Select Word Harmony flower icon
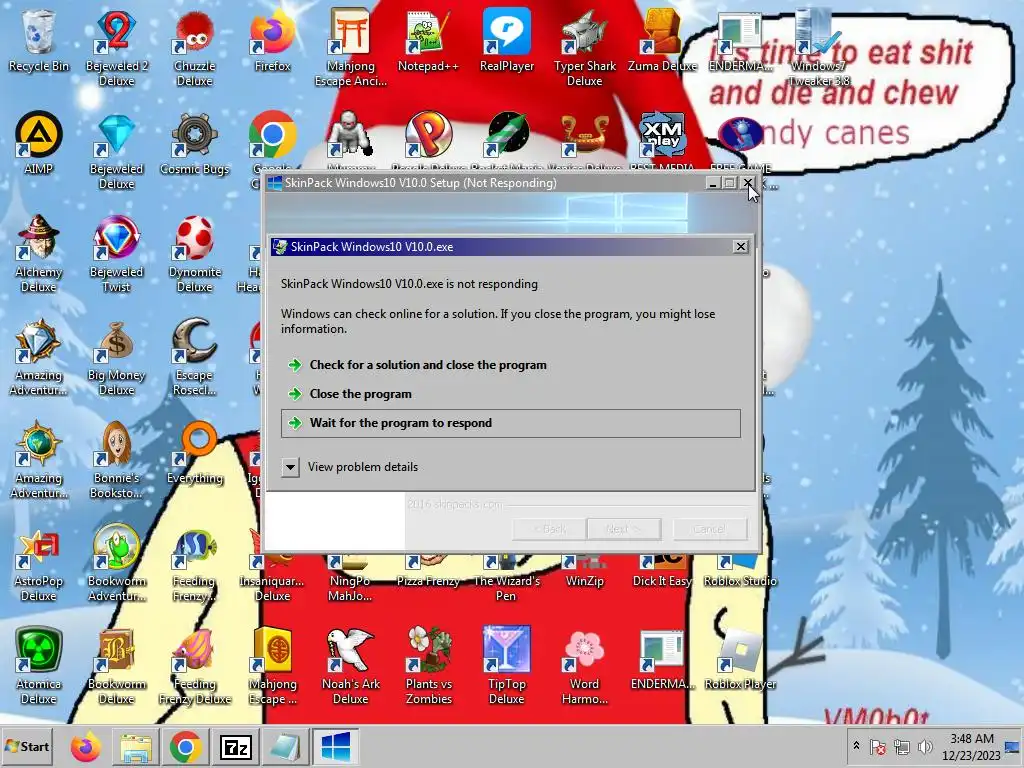The height and width of the screenshot is (768, 1024). (584, 666)
